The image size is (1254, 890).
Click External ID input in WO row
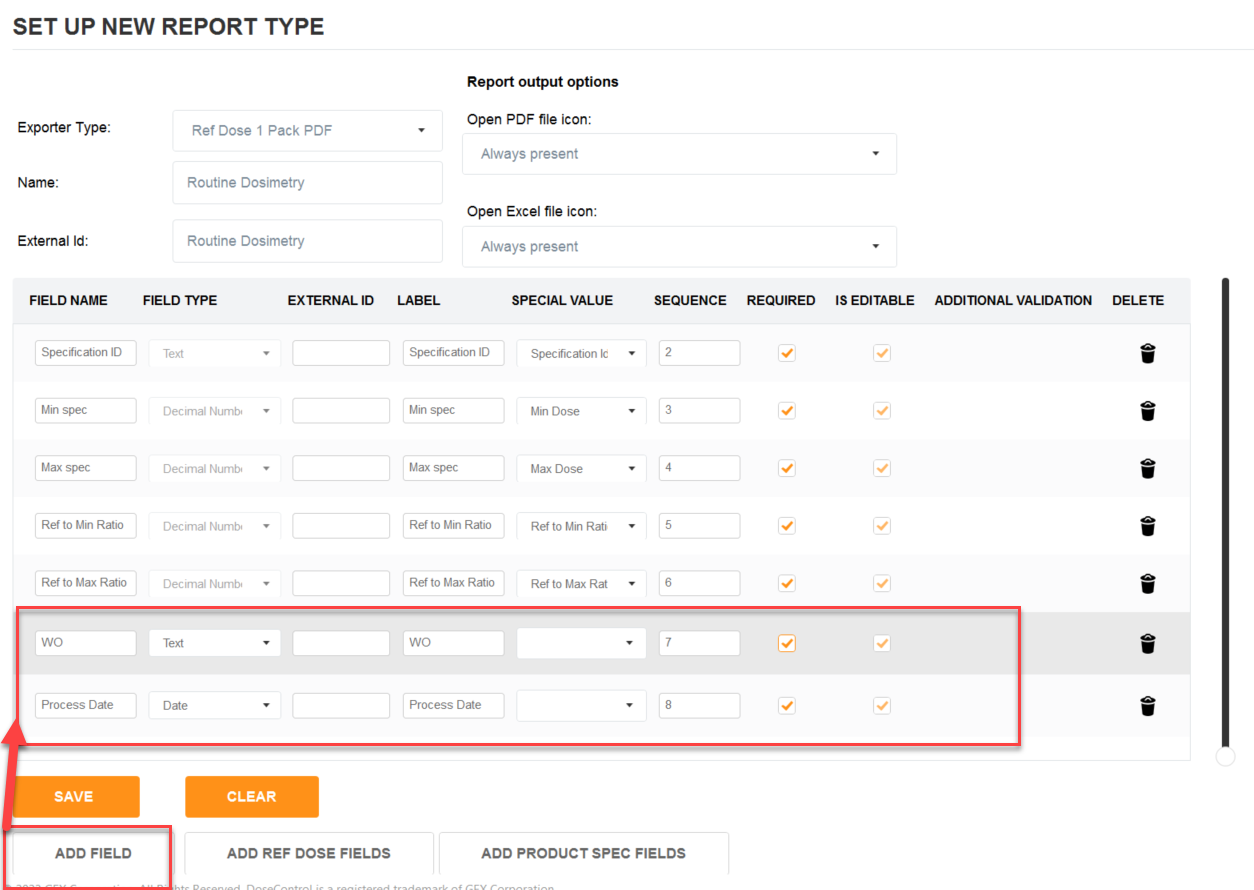(x=341, y=643)
